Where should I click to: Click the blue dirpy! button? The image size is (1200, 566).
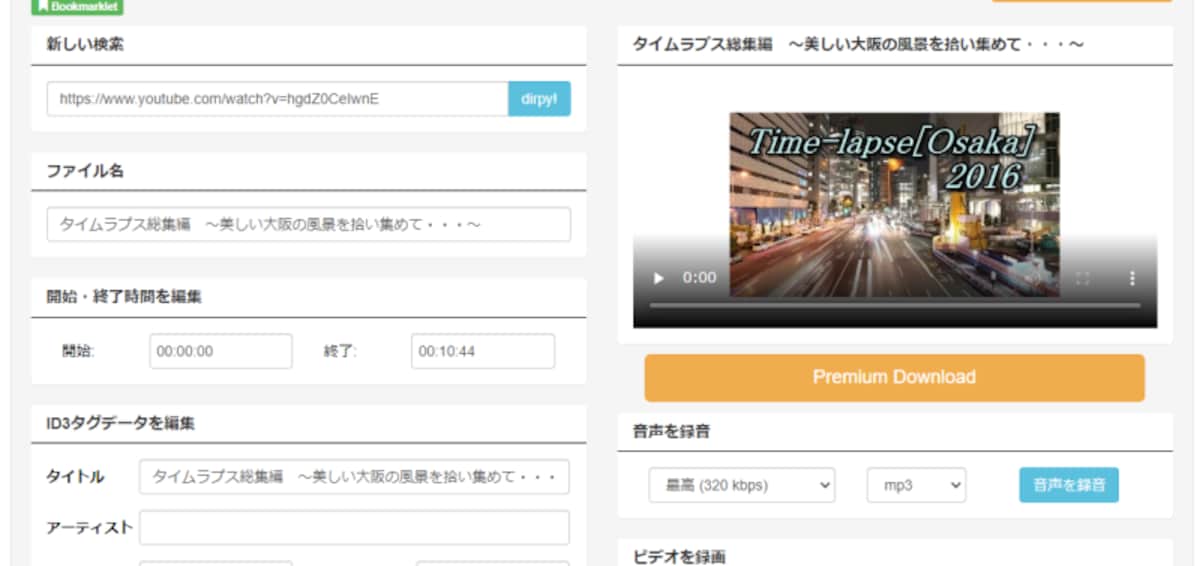click(x=539, y=99)
